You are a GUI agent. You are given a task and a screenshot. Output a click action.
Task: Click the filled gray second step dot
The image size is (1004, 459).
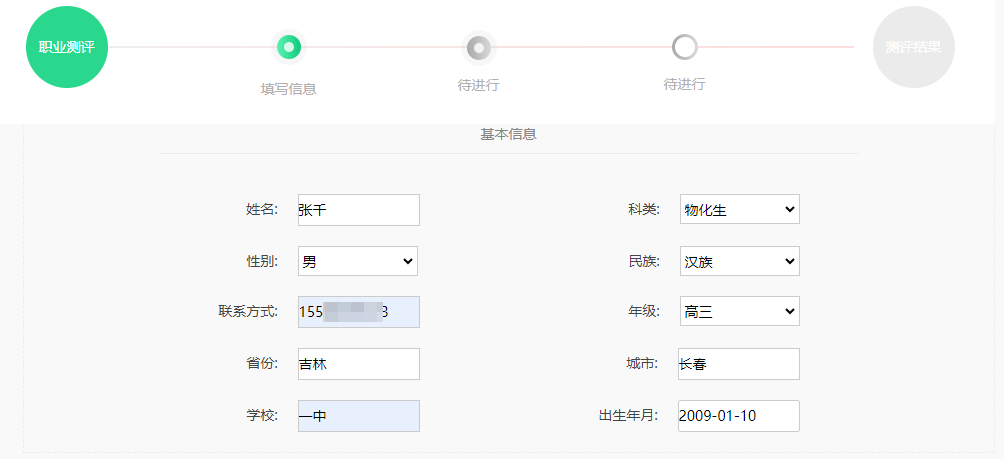(479, 47)
